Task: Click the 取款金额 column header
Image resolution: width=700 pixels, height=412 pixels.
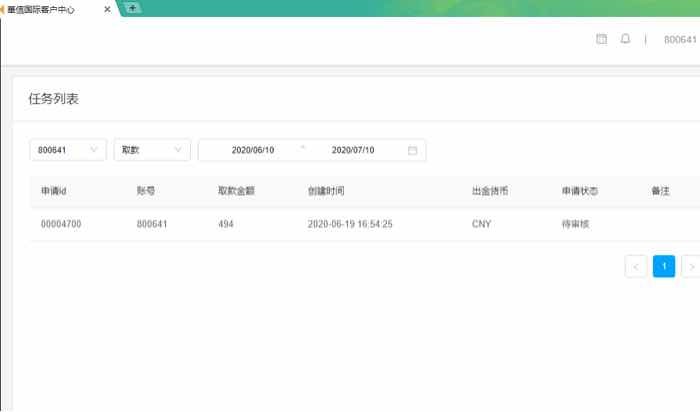Action: click(236, 191)
